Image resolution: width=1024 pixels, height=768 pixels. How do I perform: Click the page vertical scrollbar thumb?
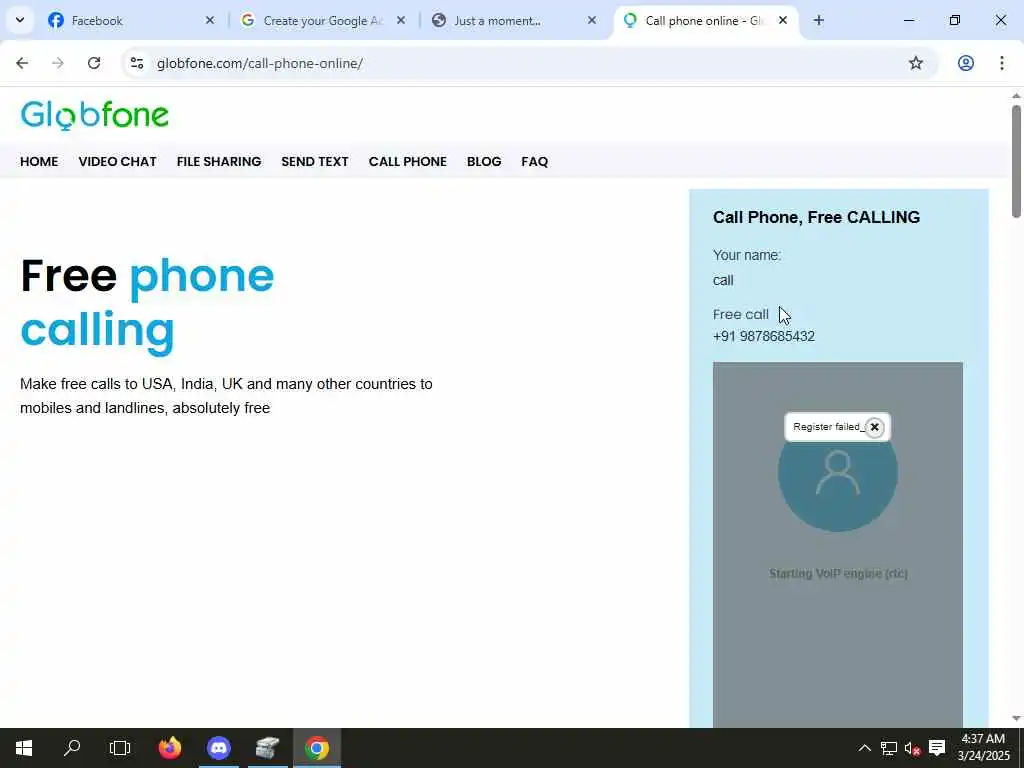[1016, 161]
